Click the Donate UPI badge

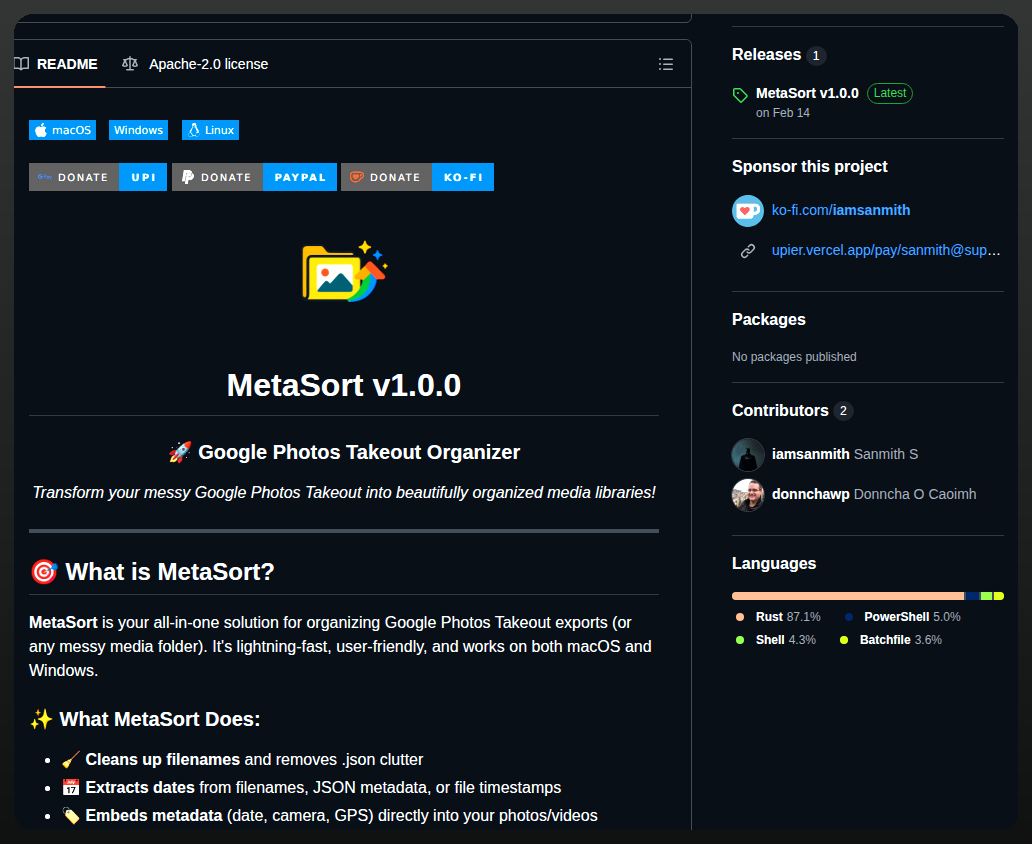point(98,177)
